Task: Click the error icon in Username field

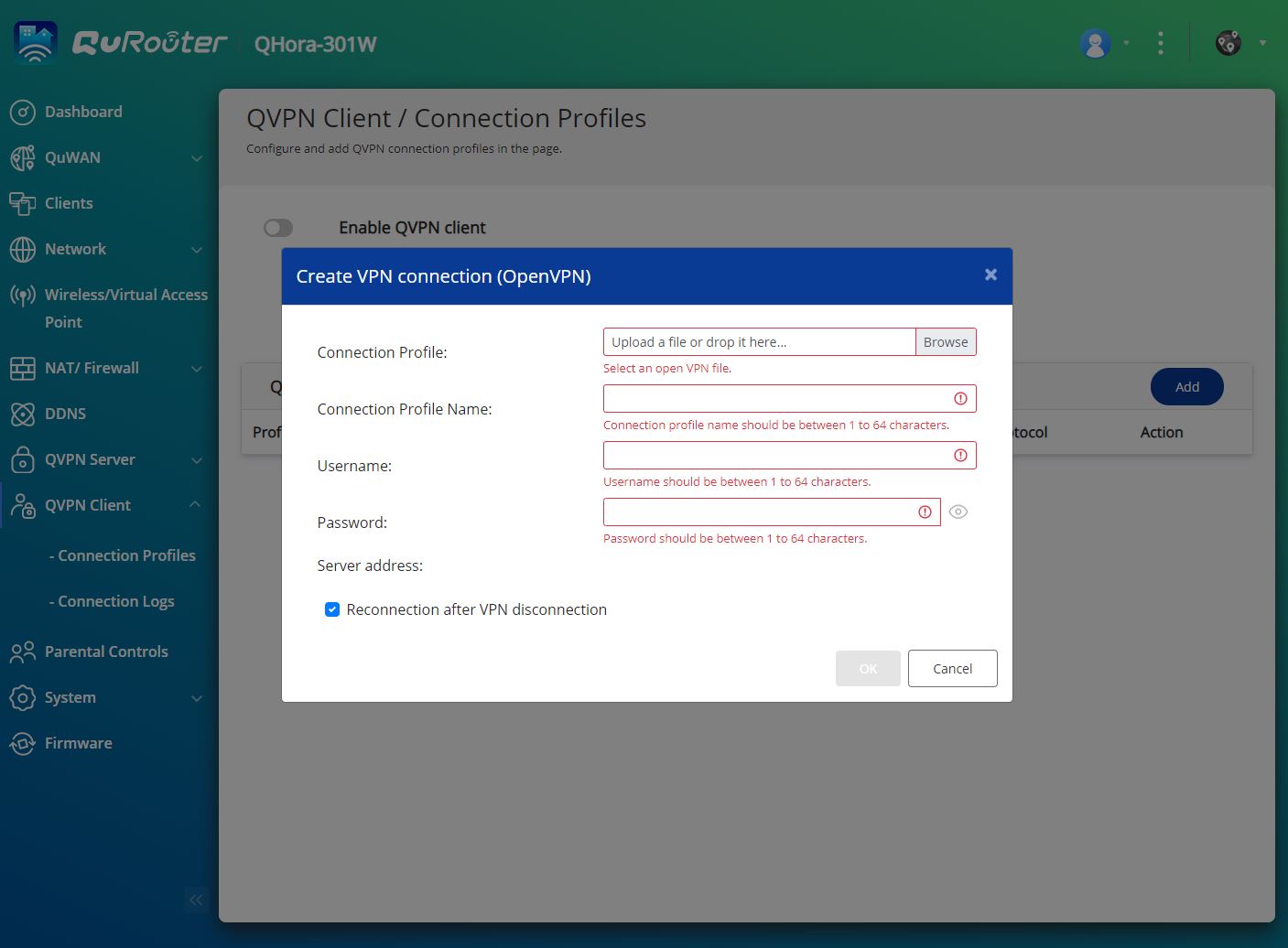Action: (x=960, y=456)
